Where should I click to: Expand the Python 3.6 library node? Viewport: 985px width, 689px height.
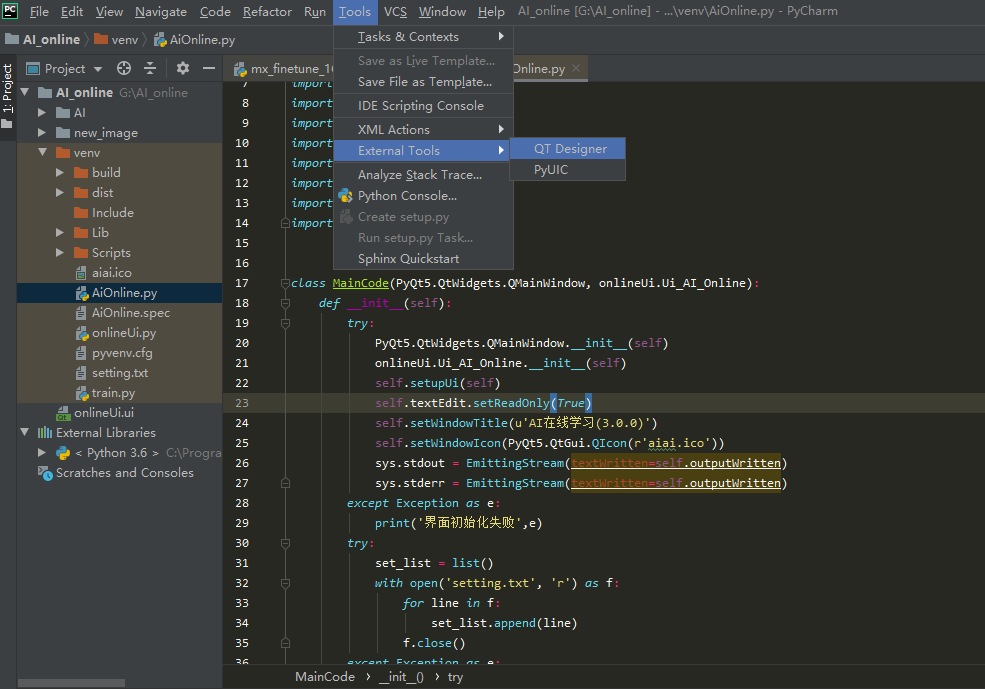[42, 452]
